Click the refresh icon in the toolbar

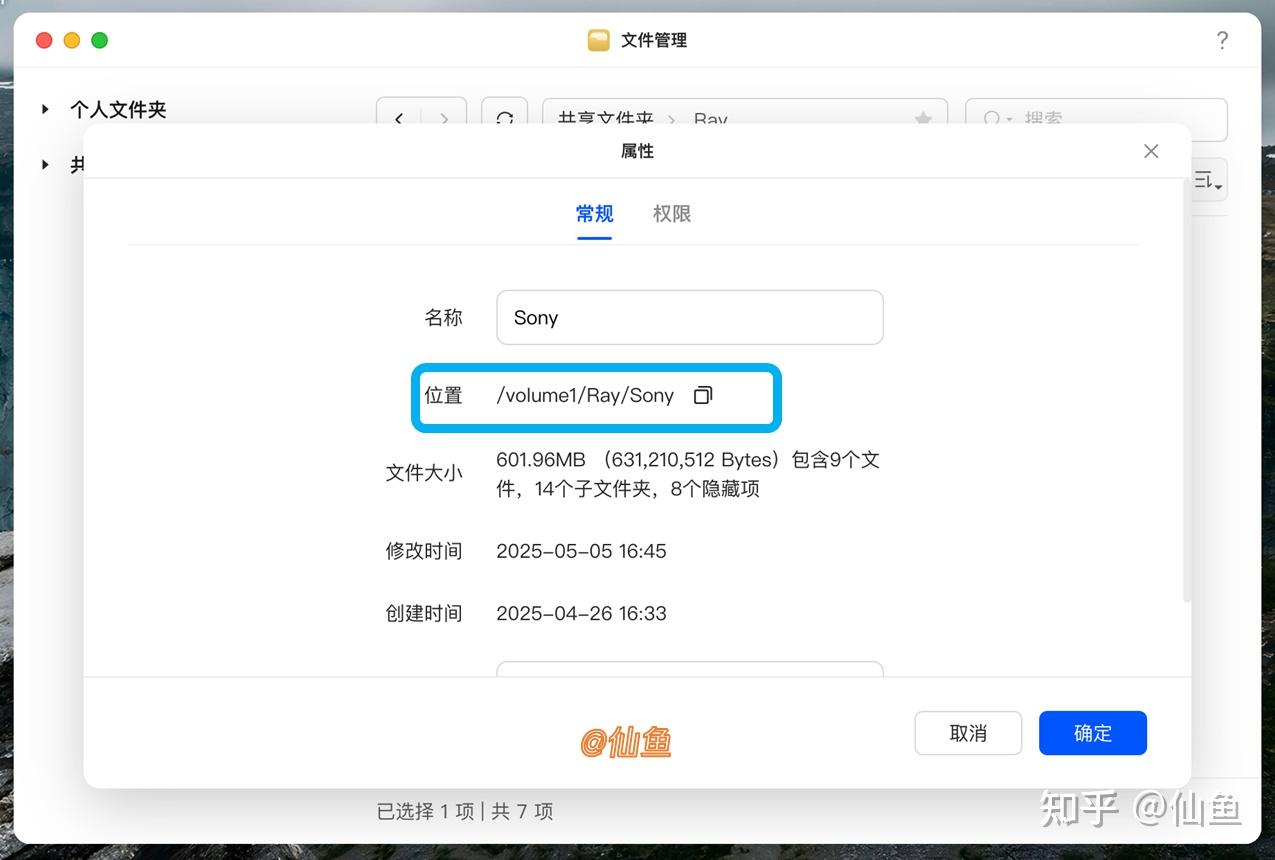(x=504, y=118)
